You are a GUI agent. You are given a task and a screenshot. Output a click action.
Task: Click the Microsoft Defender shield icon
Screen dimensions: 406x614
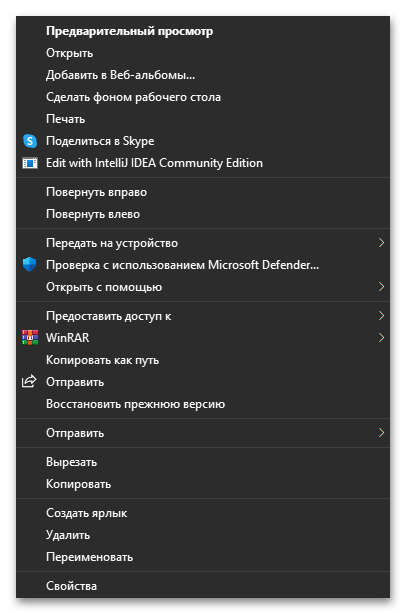[x=30, y=265]
